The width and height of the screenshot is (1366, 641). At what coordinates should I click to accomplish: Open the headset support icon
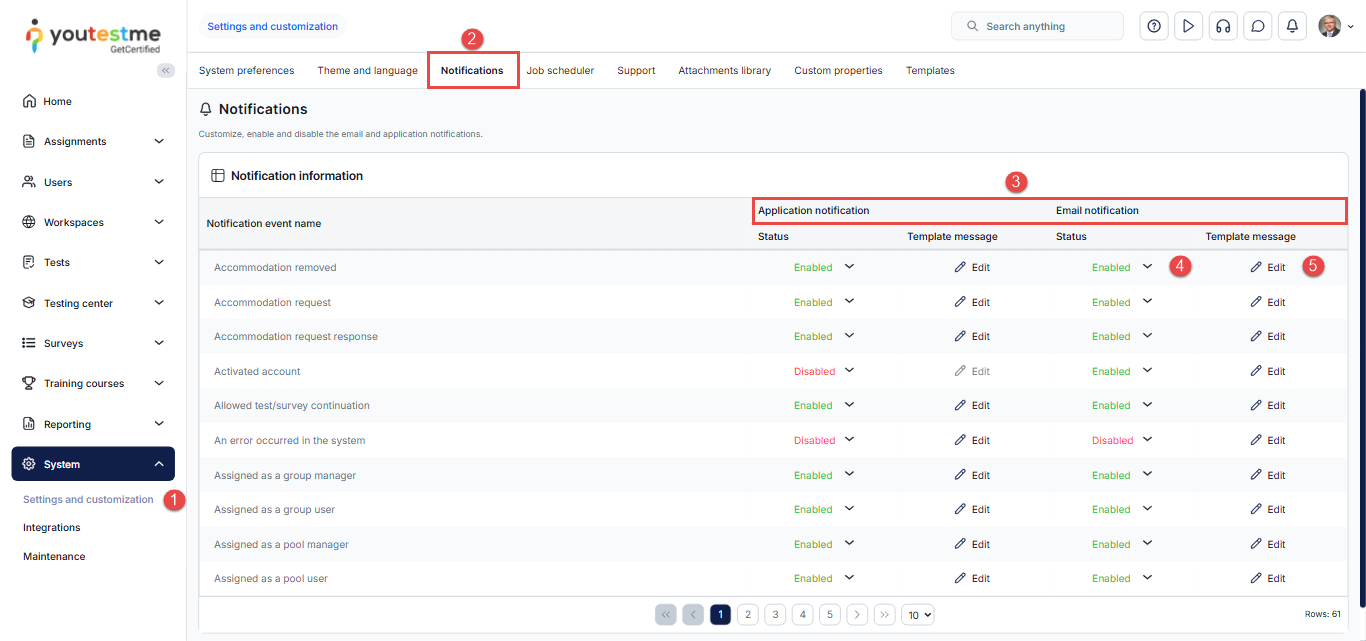[x=1223, y=26]
